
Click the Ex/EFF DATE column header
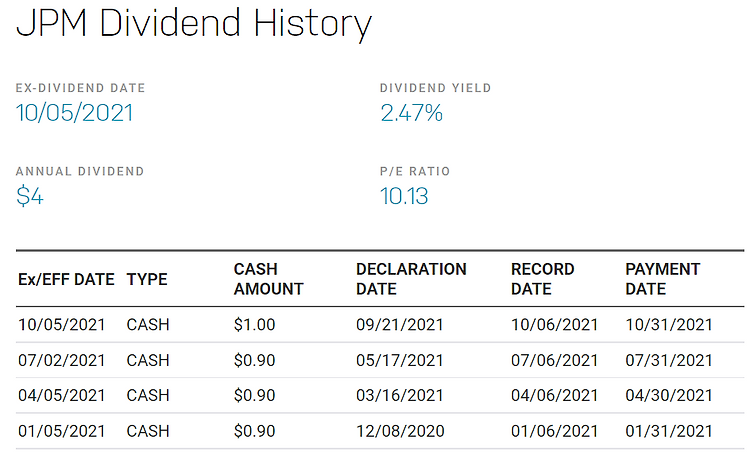pos(66,279)
